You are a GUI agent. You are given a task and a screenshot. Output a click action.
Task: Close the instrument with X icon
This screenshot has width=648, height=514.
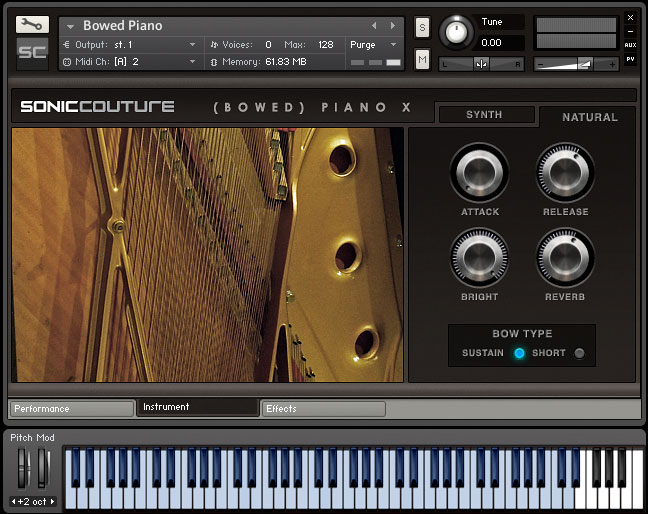pos(630,17)
